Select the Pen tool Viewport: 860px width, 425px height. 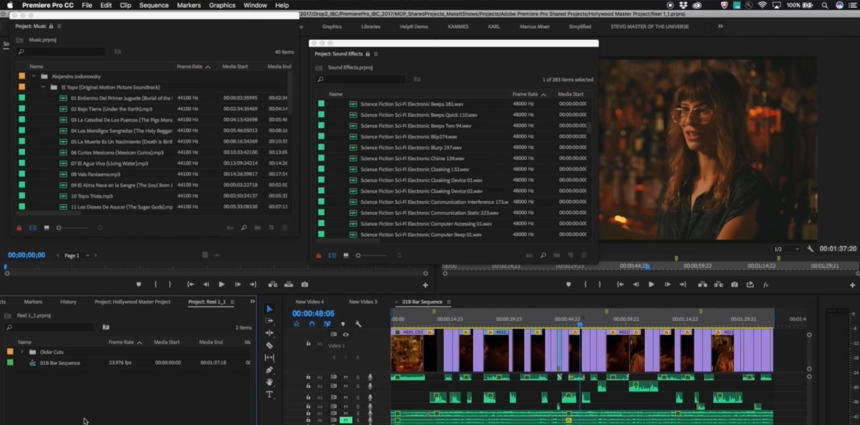[x=269, y=370]
